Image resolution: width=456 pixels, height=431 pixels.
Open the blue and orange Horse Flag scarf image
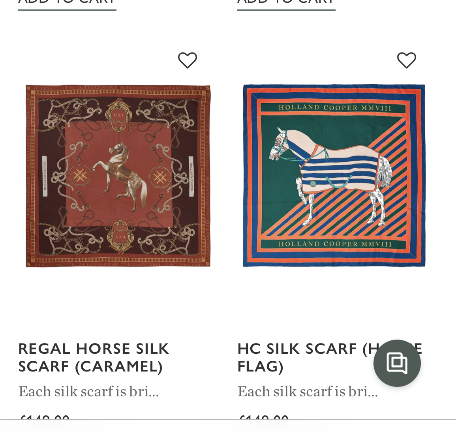[x=334, y=176]
